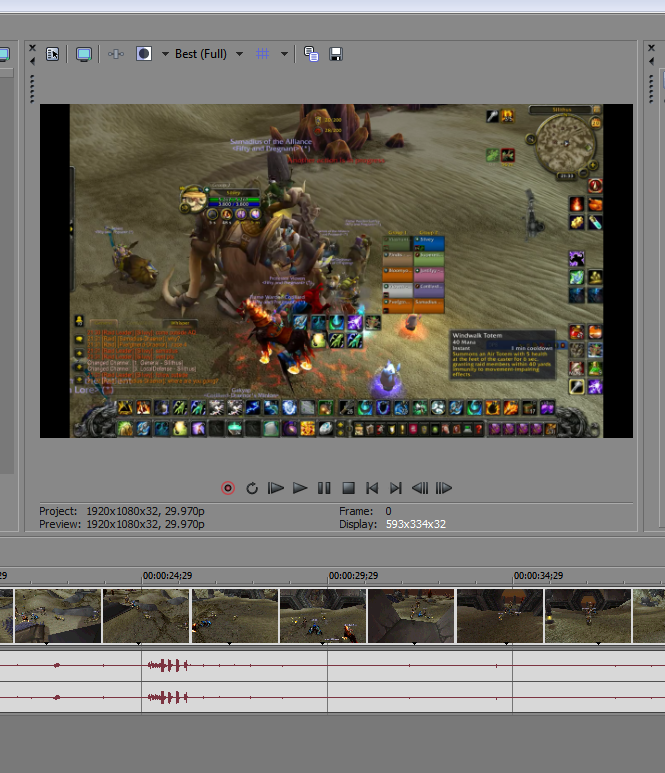Step to next frame
This screenshot has height=773, width=665.
pos(444,488)
